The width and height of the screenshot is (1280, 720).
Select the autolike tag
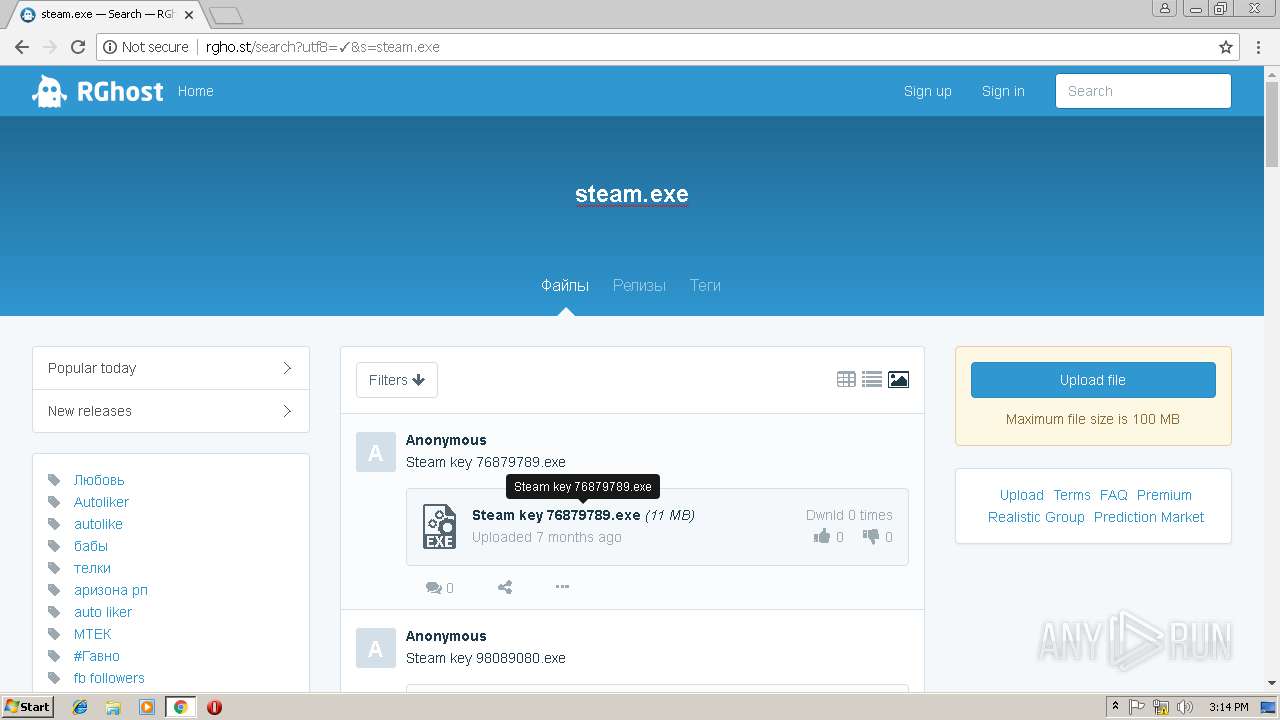[98, 524]
